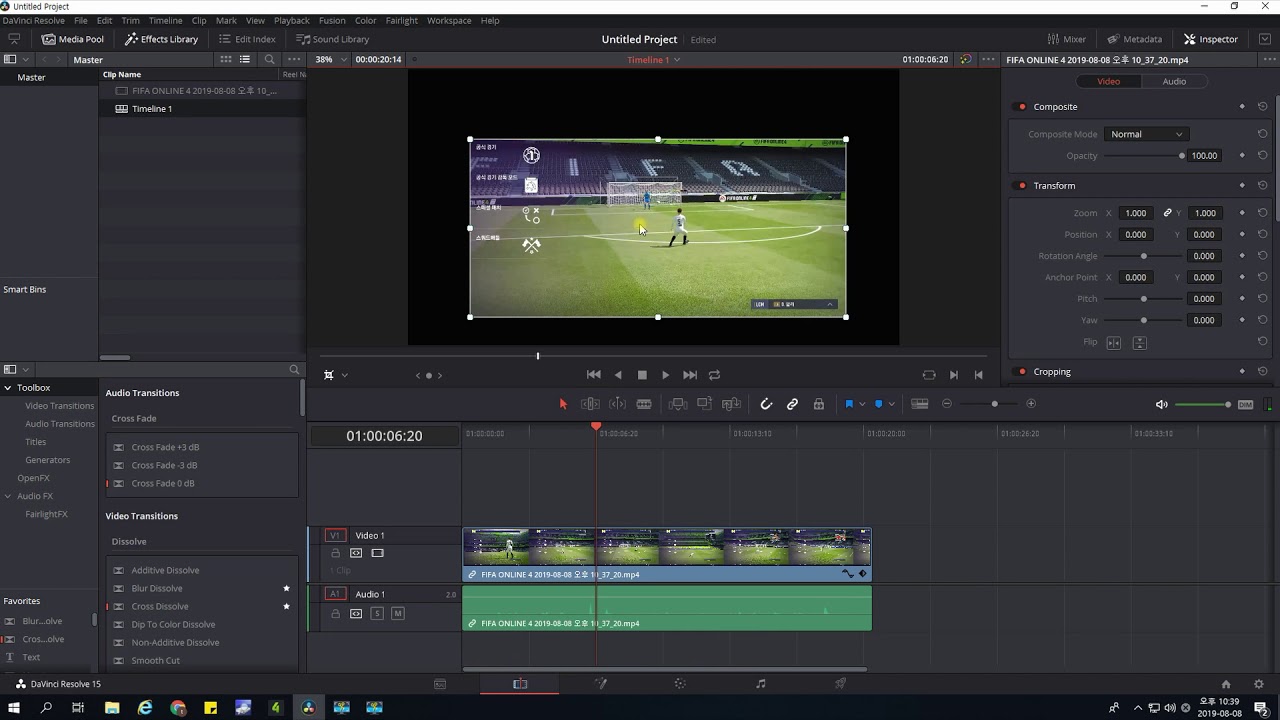
Task: Open viewer options three-dot menu
Action: click(x=988, y=59)
